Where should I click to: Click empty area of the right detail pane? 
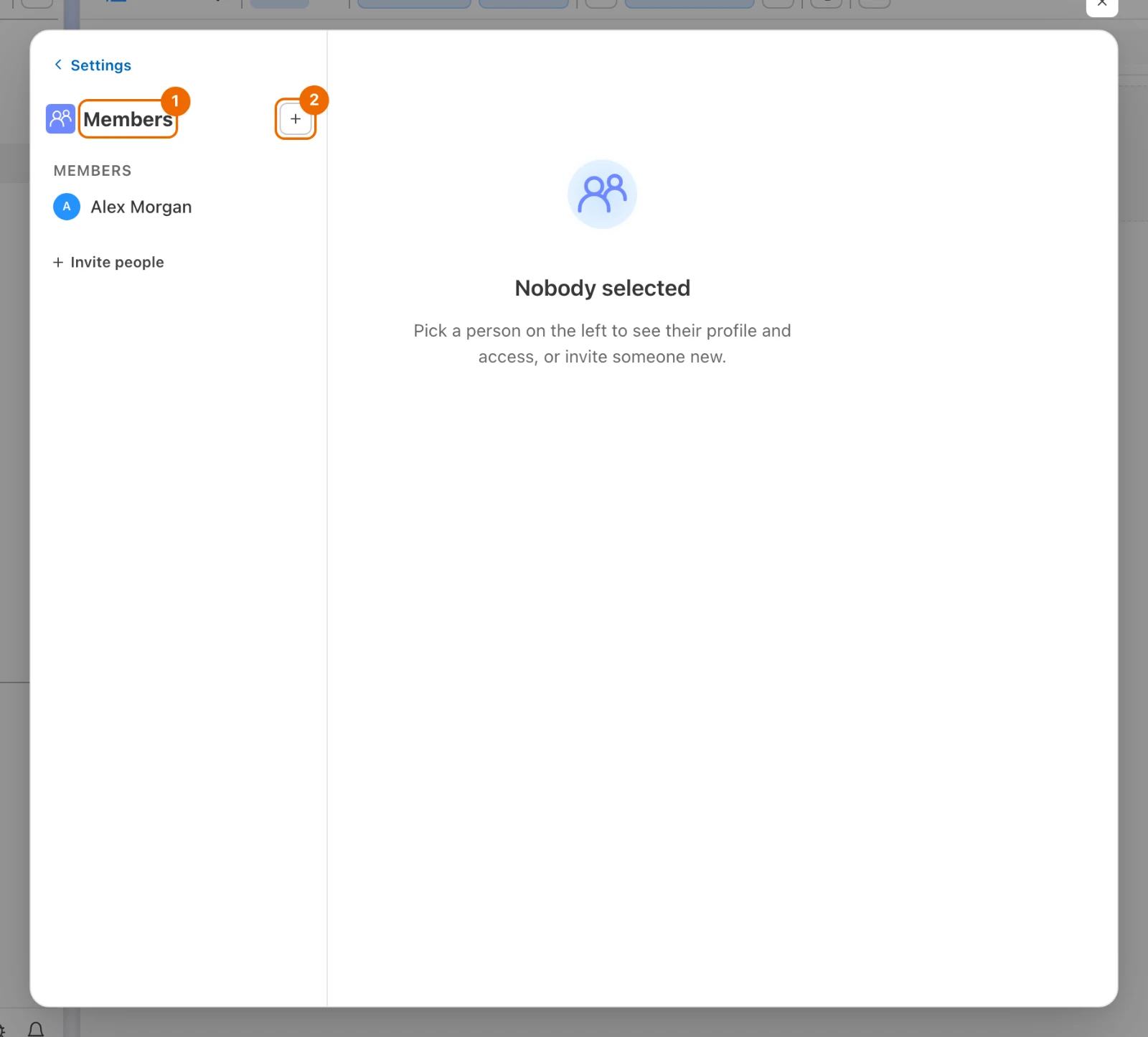coord(722,646)
